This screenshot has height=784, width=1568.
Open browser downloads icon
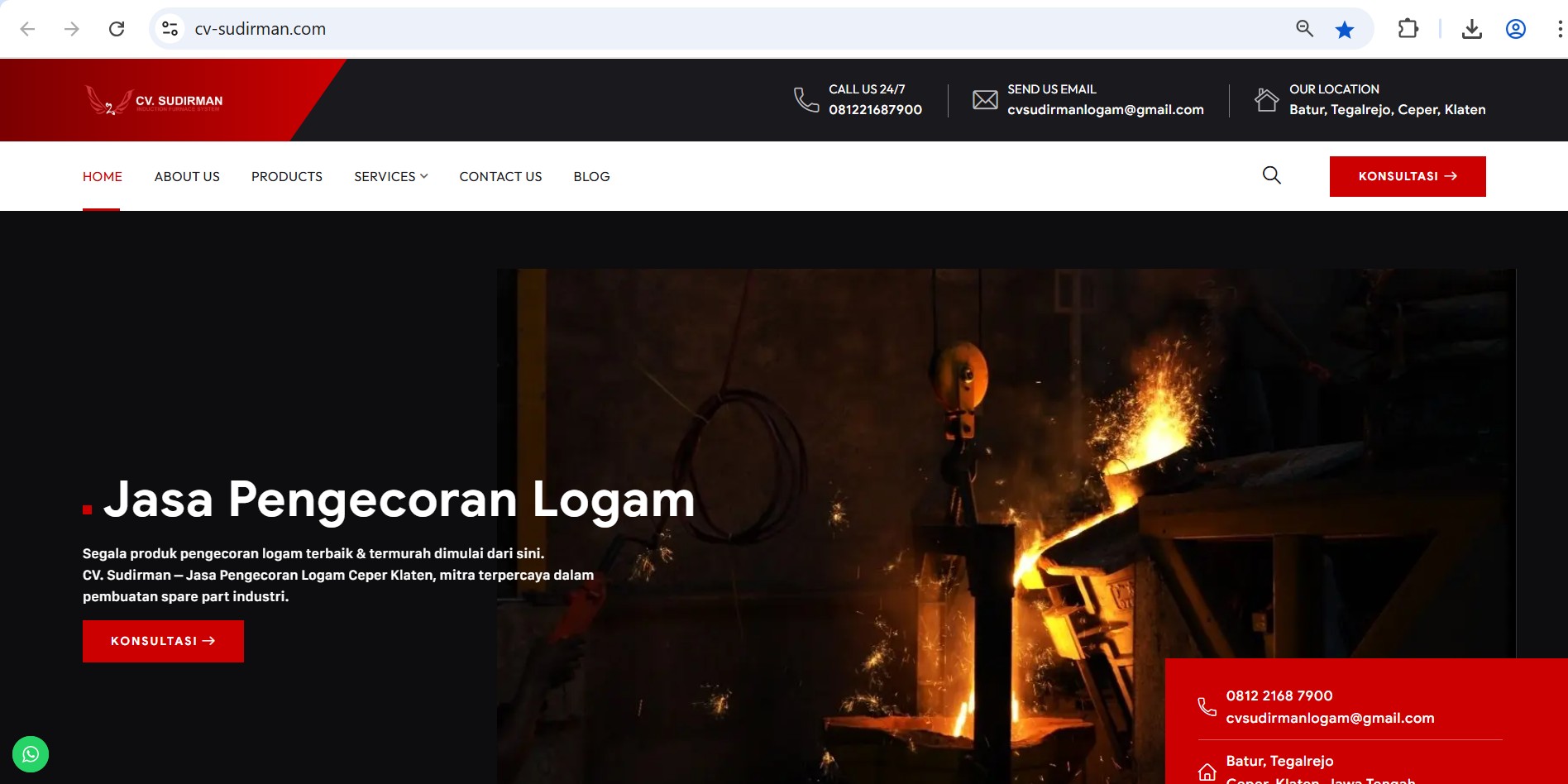click(1471, 30)
